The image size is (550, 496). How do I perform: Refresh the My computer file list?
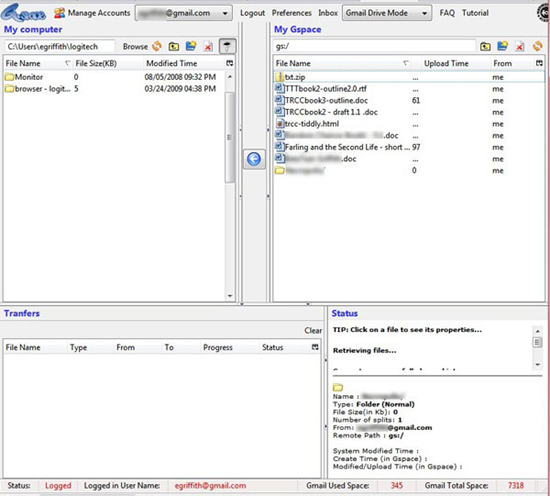tap(157, 46)
